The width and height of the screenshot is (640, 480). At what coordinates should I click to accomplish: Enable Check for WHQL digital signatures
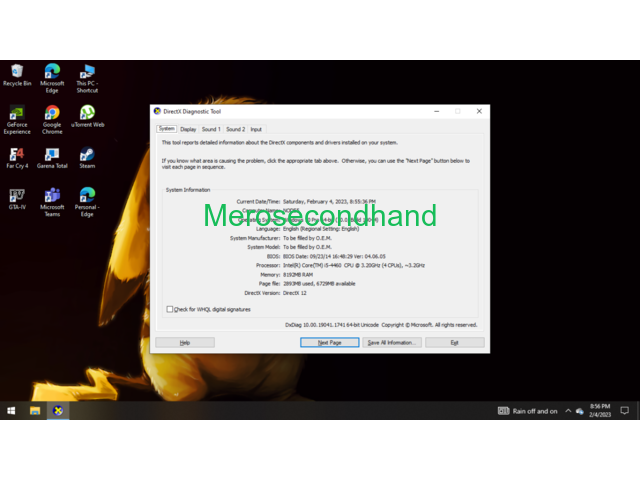tap(170, 309)
